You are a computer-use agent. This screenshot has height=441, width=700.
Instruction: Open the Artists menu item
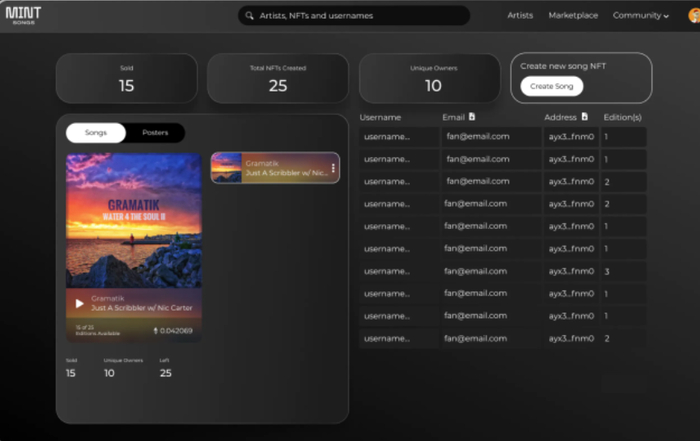(520, 16)
